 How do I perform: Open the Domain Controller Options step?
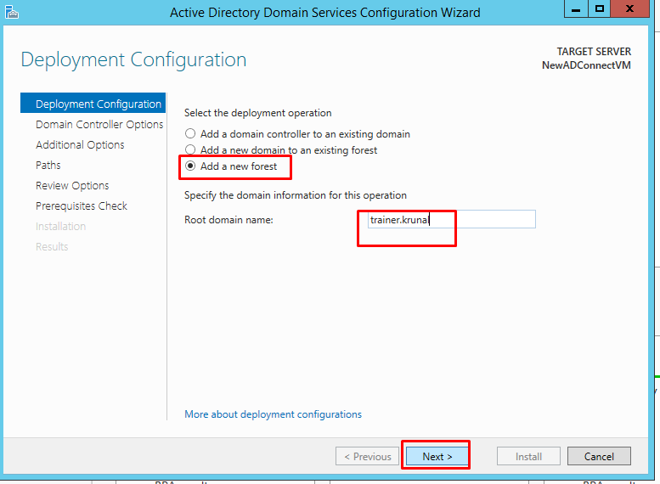pos(99,125)
